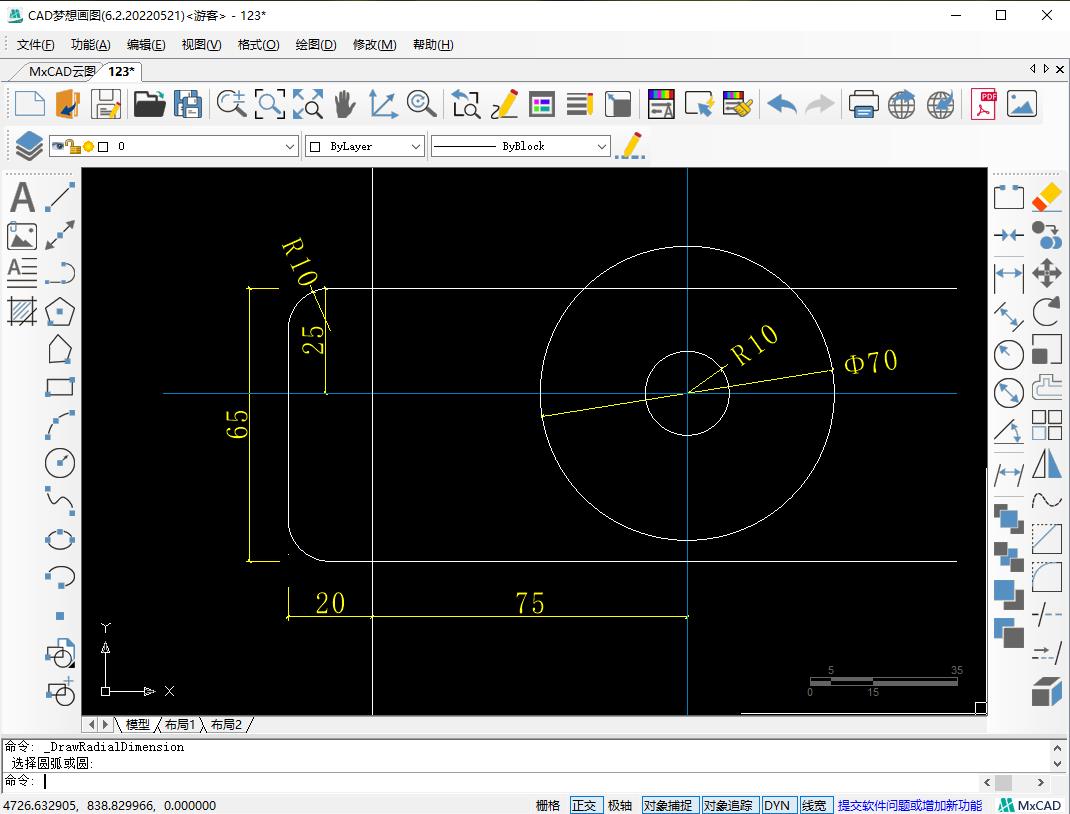This screenshot has width=1070, height=814.
Task: Click the Print icon
Action: (863, 104)
